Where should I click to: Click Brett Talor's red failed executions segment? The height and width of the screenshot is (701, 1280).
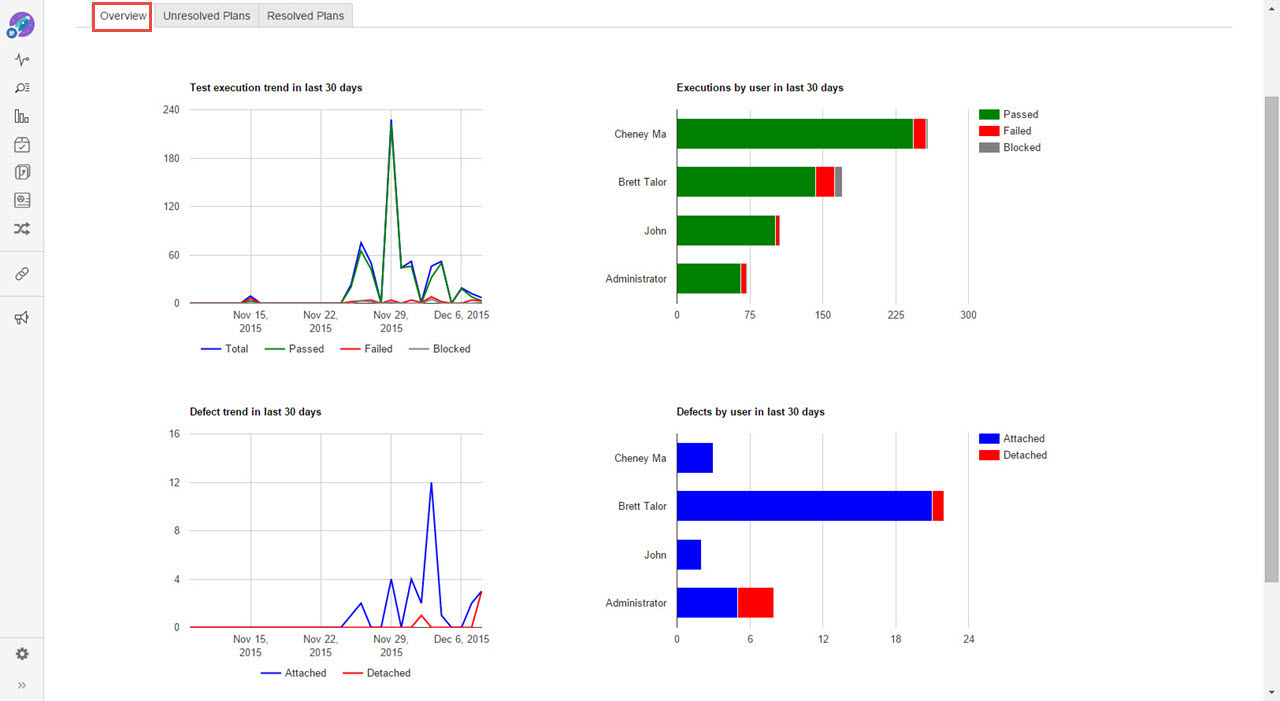tap(825, 182)
